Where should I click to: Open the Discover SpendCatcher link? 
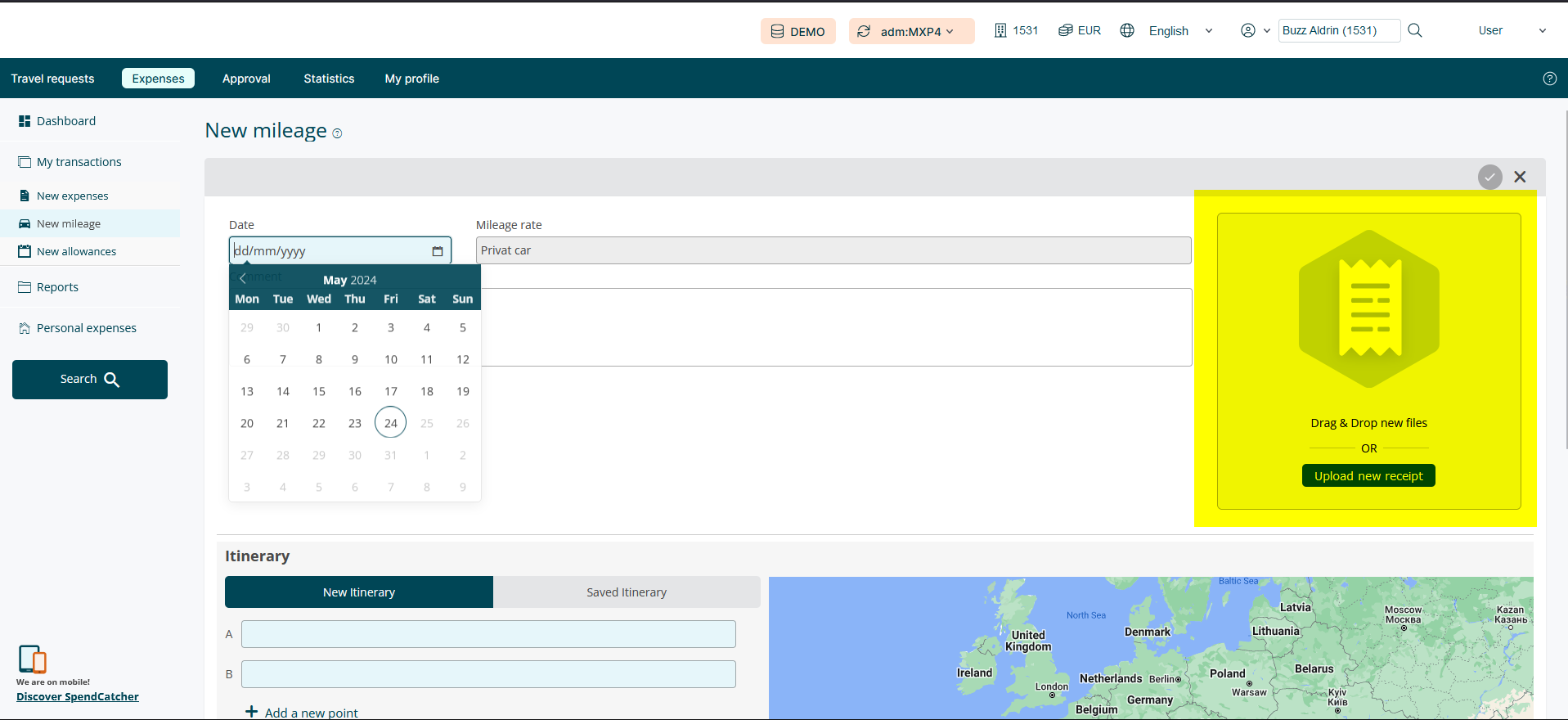tap(78, 697)
